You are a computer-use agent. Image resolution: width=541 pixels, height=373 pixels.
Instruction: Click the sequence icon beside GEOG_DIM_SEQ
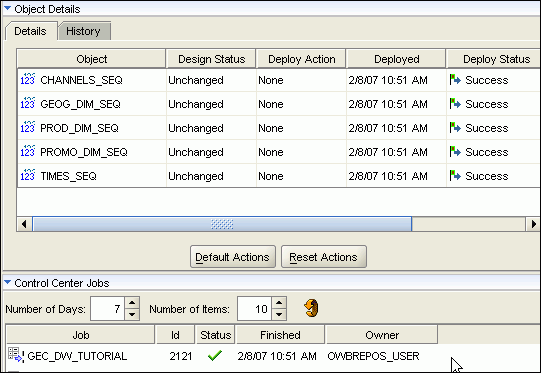tap(28, 104)
